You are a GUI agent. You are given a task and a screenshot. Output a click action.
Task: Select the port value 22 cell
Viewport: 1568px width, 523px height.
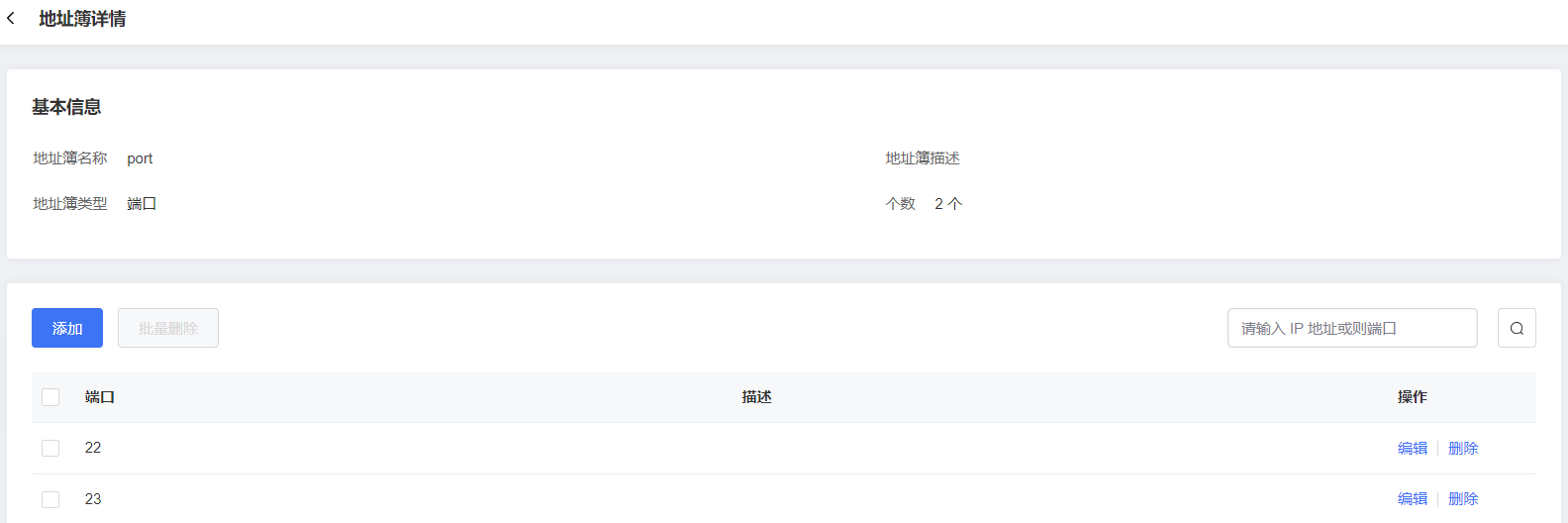point(93,448)
